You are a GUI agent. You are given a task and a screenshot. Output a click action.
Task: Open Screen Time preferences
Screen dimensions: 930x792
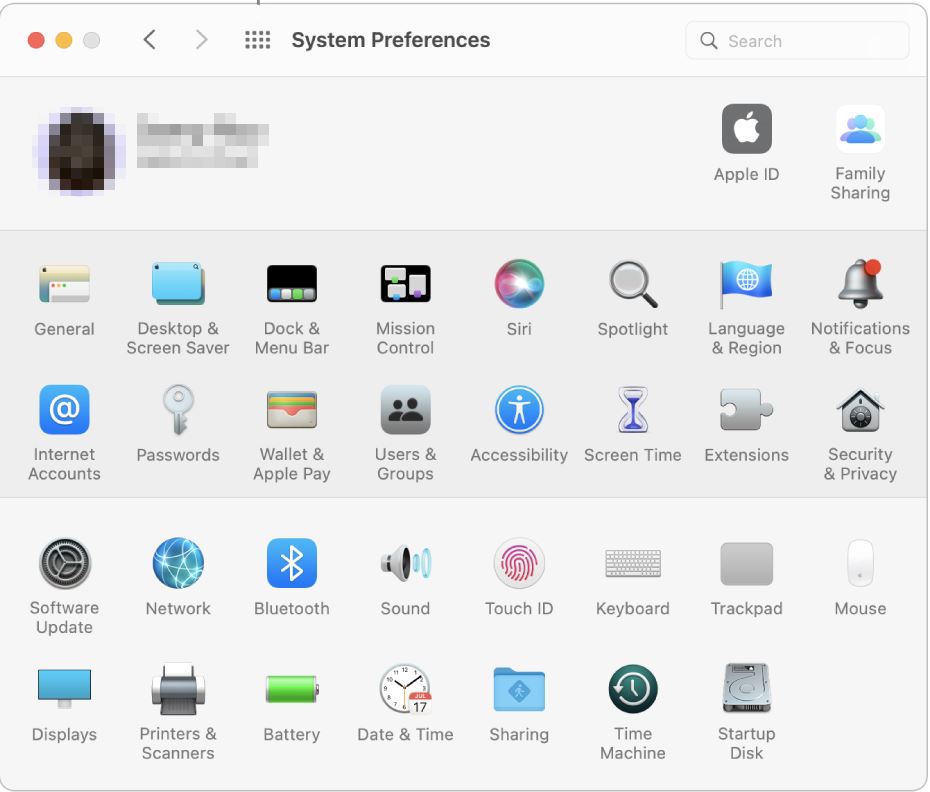(x=633, y=410)
